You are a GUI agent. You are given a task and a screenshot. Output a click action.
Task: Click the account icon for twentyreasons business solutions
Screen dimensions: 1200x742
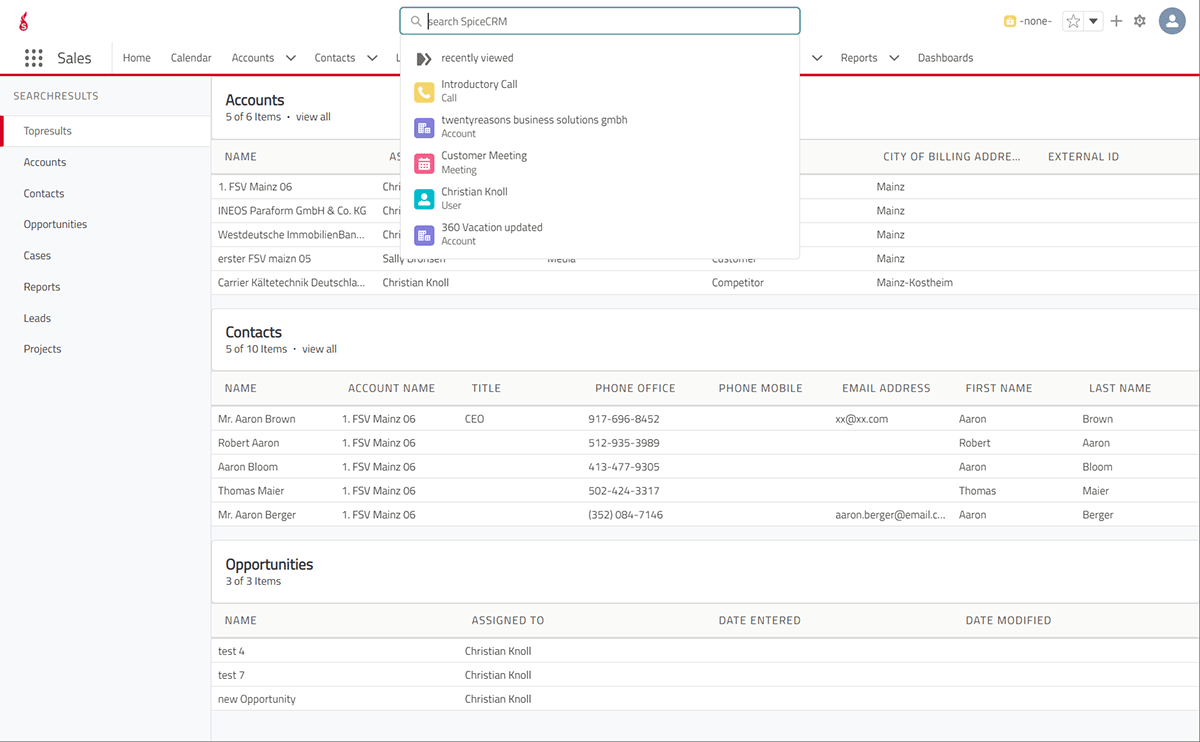[x=424, y=127]
